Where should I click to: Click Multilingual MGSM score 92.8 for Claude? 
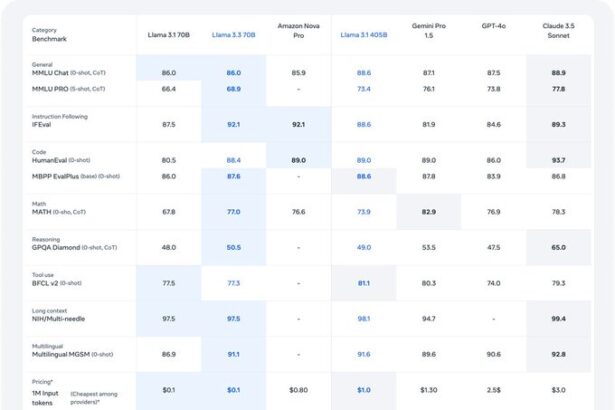point(559,354)
